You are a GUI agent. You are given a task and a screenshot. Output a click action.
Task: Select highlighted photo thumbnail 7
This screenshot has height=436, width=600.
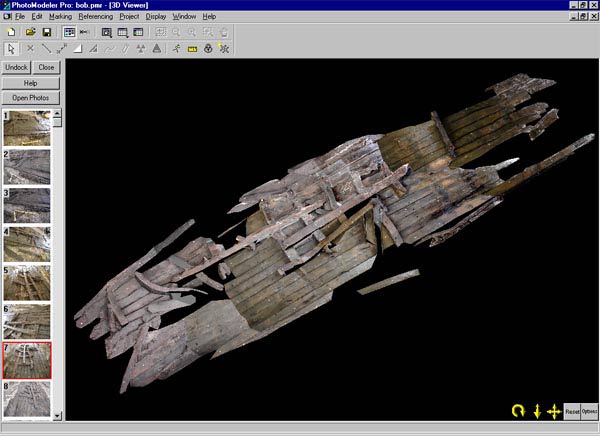click(27, 361)
